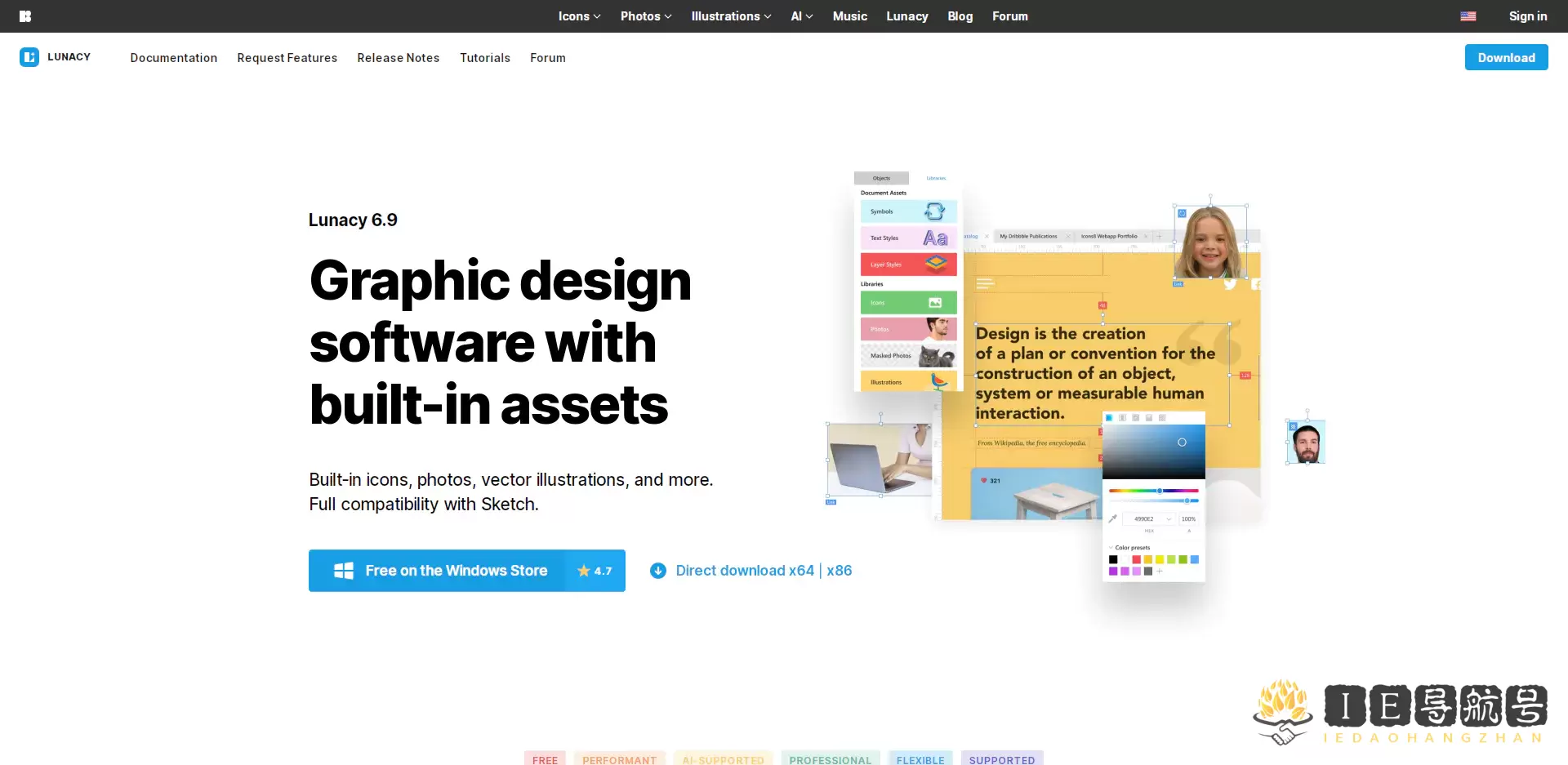The image size is (1568, 765).
Task: Open the Tutorials link
Action: point(485,58)
